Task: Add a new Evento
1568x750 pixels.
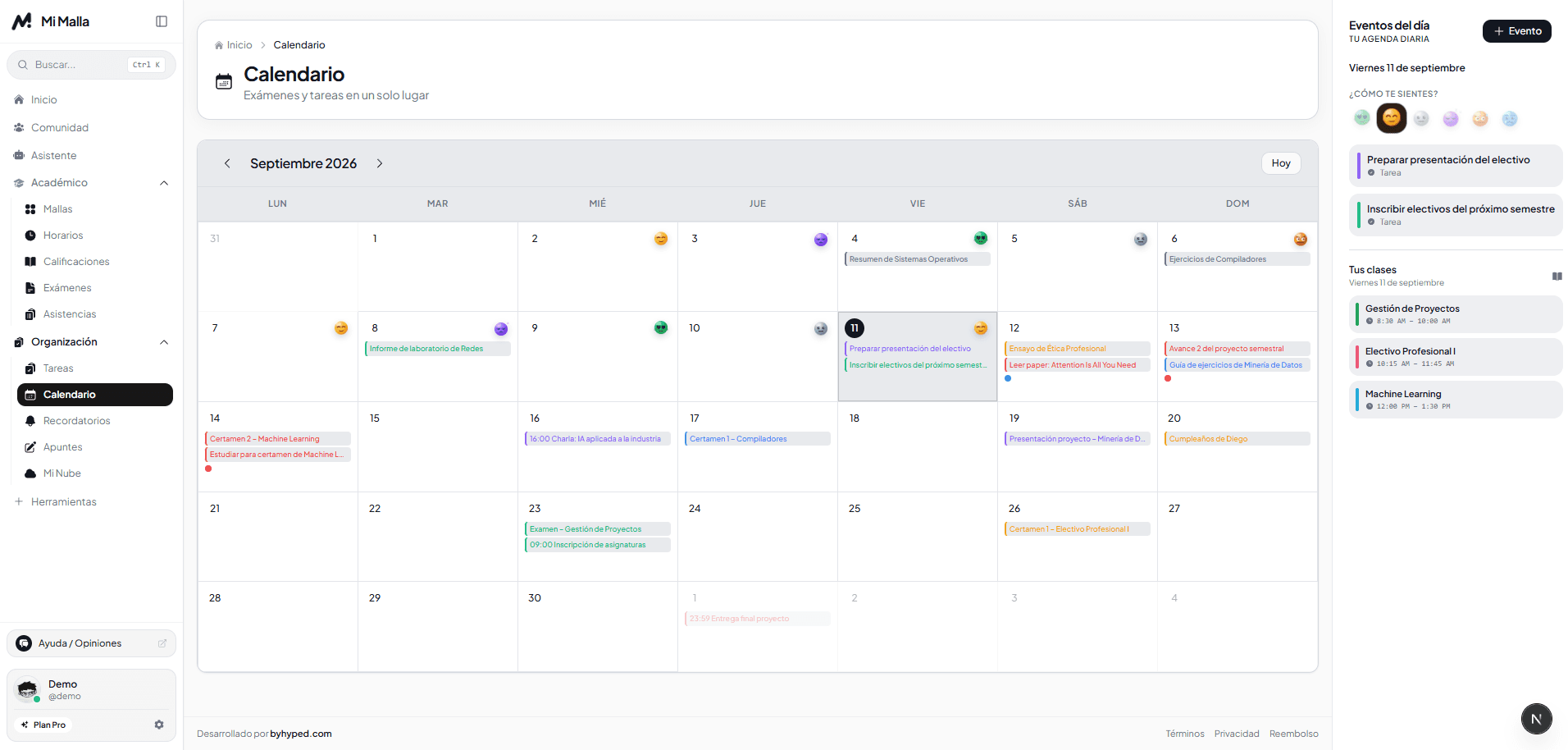Action: click(x=1516, y=31)
